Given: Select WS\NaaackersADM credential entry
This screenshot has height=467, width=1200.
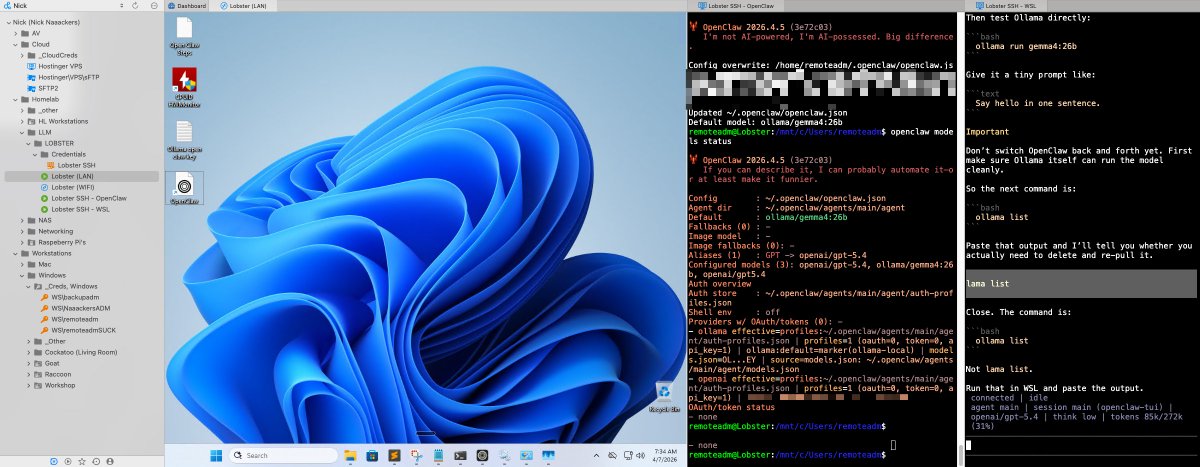Looking at the screenshot, I should tap(73, 308).
